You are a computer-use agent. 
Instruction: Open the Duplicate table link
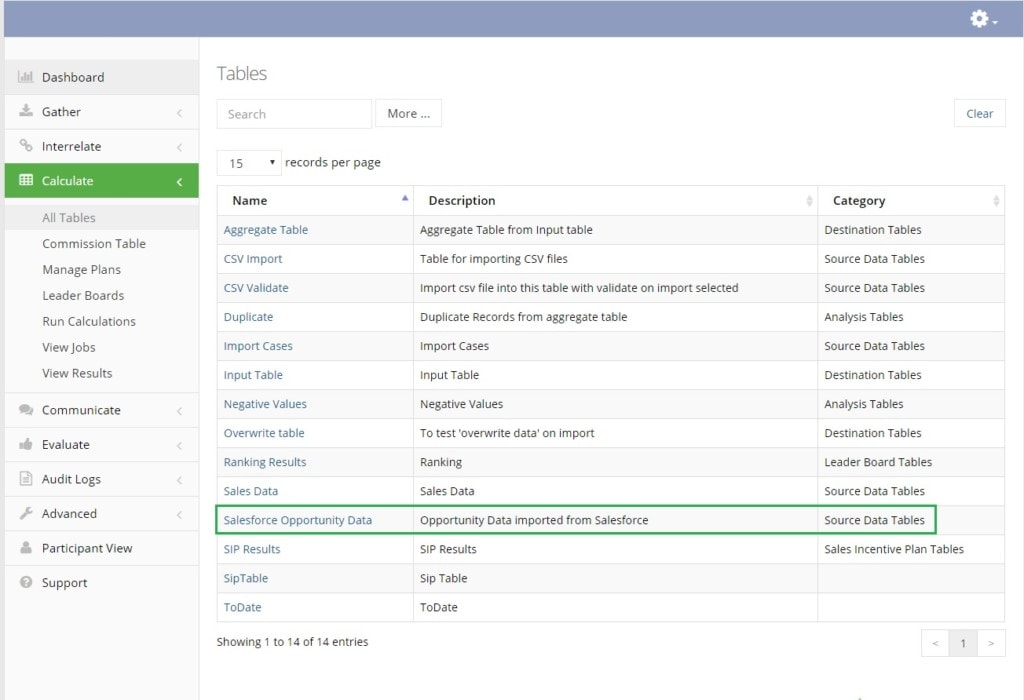pos(248,317)
